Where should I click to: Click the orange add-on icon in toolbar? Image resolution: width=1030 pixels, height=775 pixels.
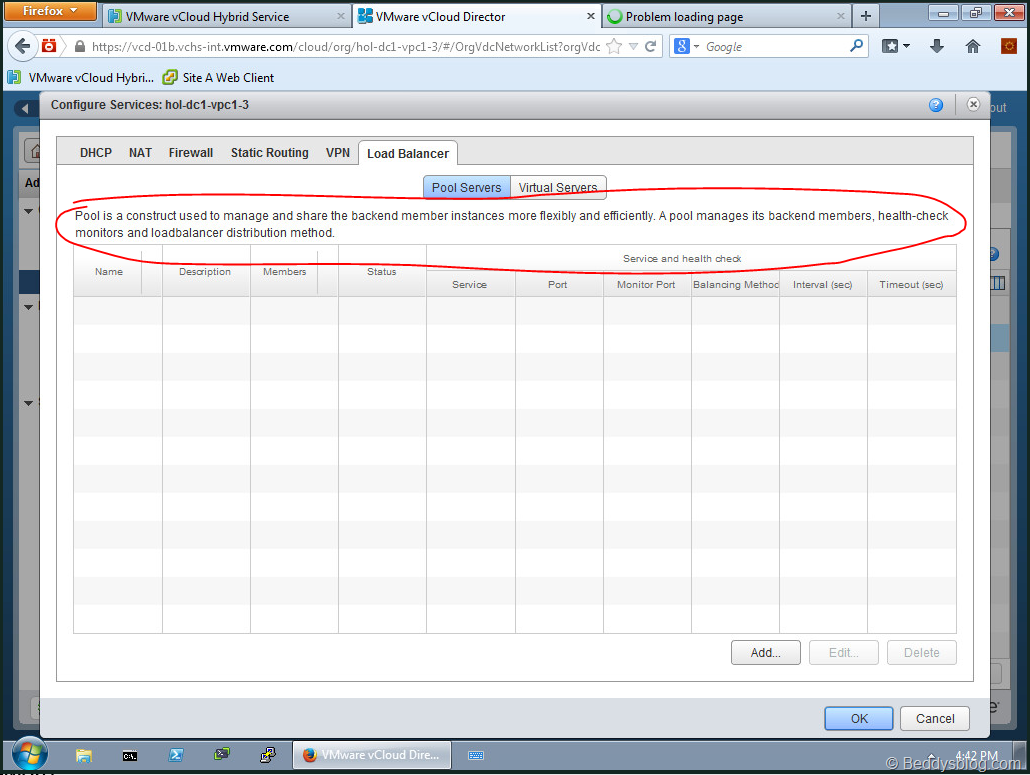[x=1008, y=46]
